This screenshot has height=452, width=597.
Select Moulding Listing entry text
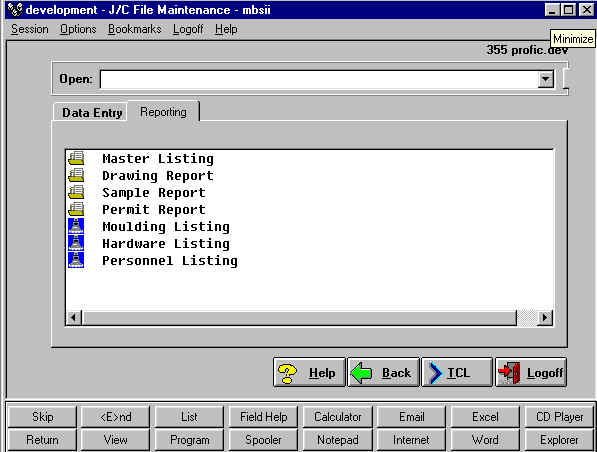tap(166, 227)
